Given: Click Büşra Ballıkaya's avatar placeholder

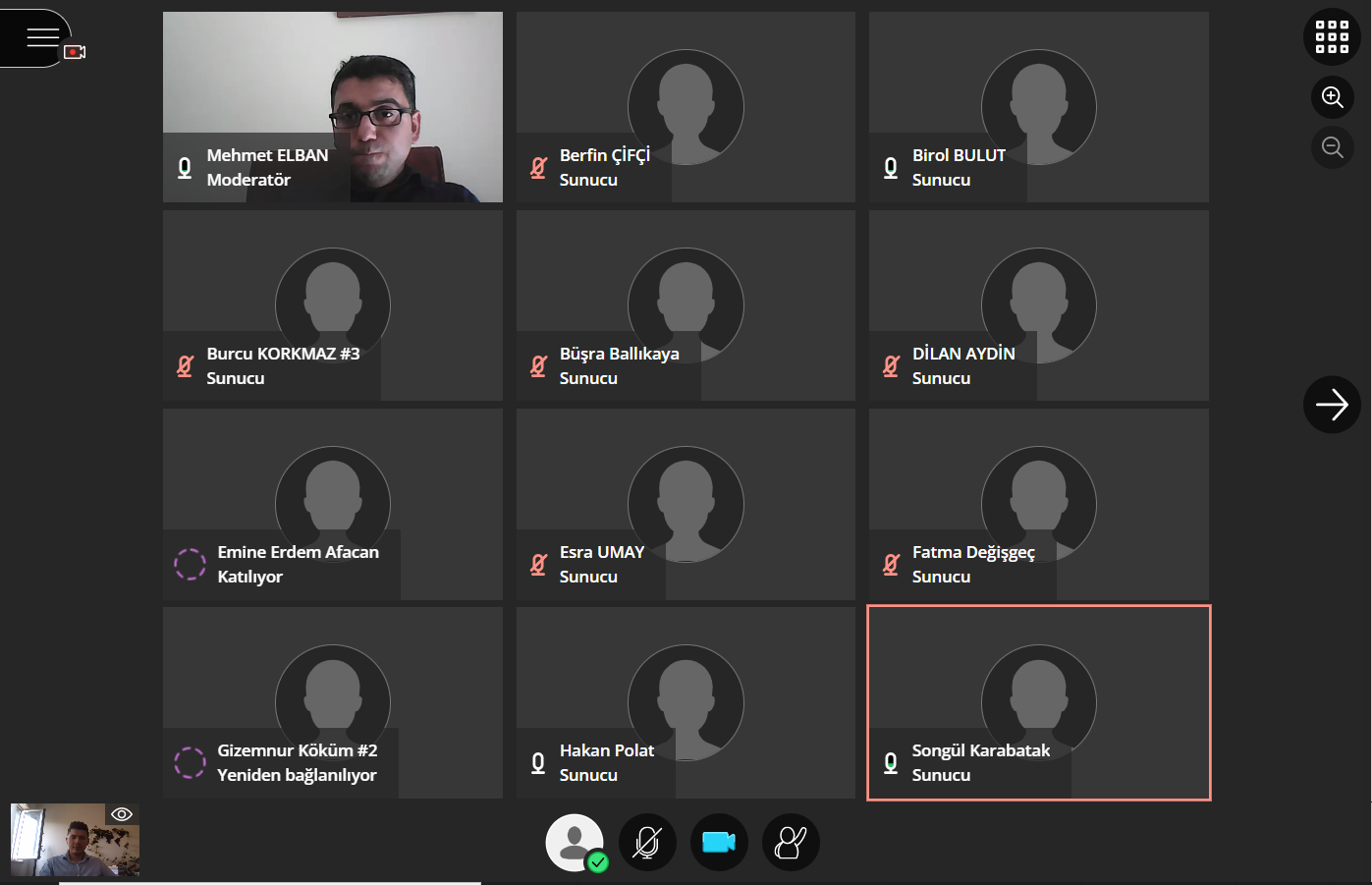Looking at the screenshot, I should [x=686, y=305].
